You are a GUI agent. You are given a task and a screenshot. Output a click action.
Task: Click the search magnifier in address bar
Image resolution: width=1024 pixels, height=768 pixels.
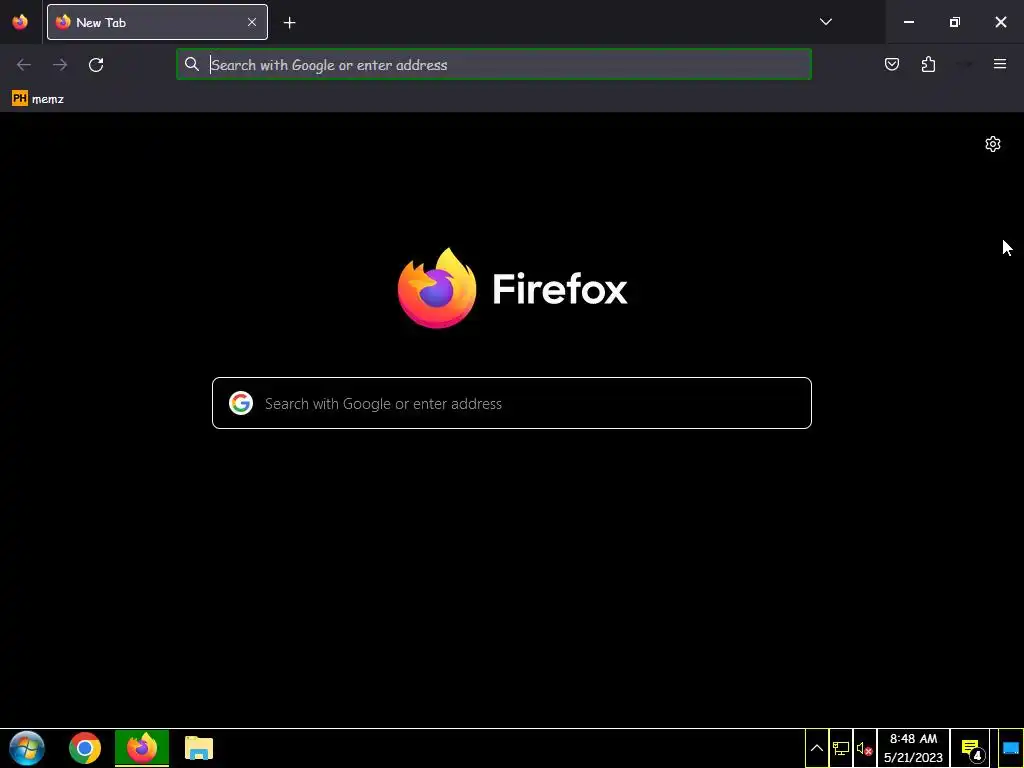pos(191,64)
